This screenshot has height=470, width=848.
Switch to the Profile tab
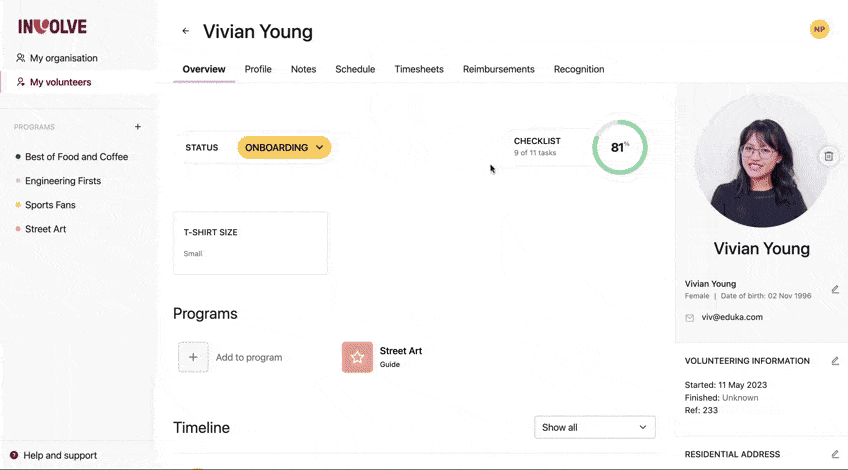click(258, 69)
